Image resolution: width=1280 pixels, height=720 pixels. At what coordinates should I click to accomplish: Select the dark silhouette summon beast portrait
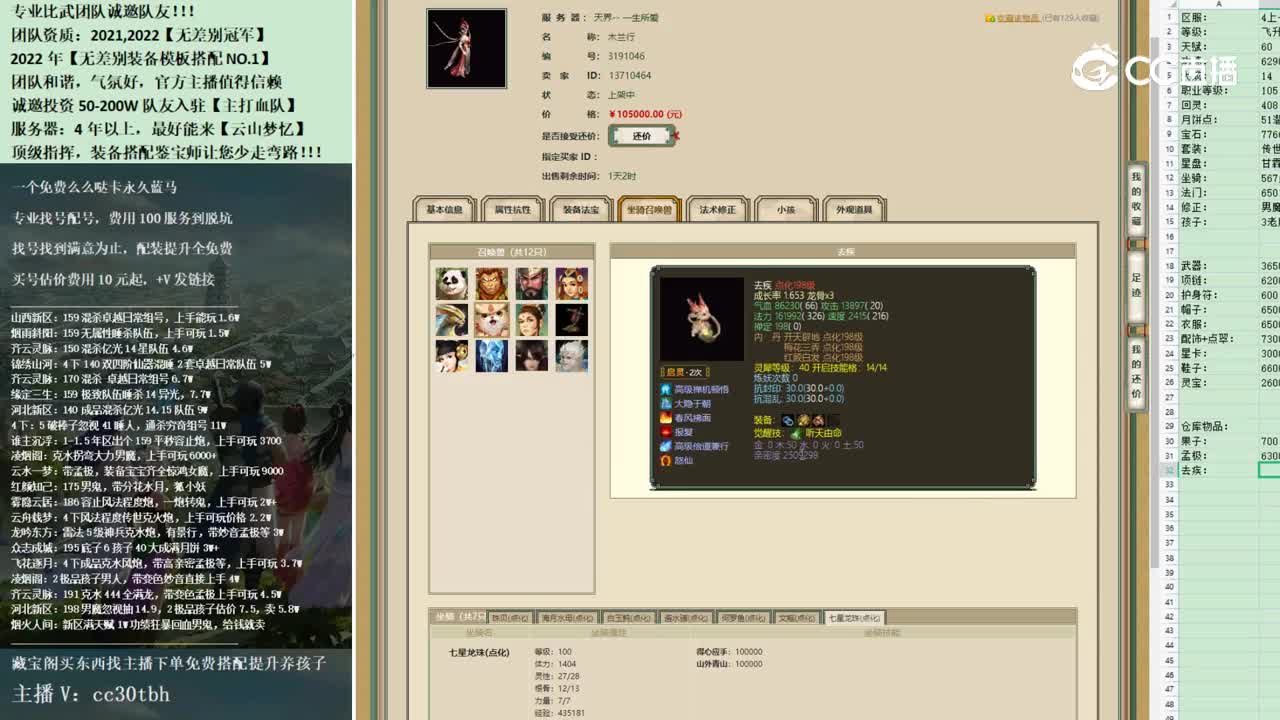pos(572,320)
